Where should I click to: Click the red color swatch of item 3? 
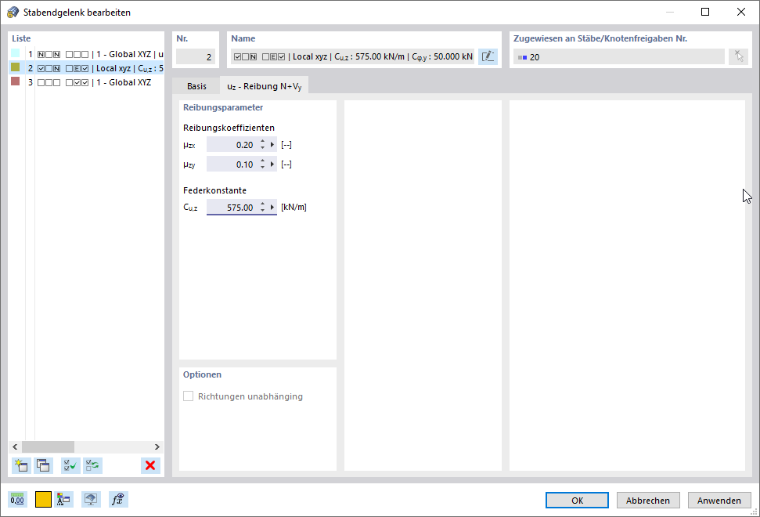pyautogui.click(x=16, y=81)
